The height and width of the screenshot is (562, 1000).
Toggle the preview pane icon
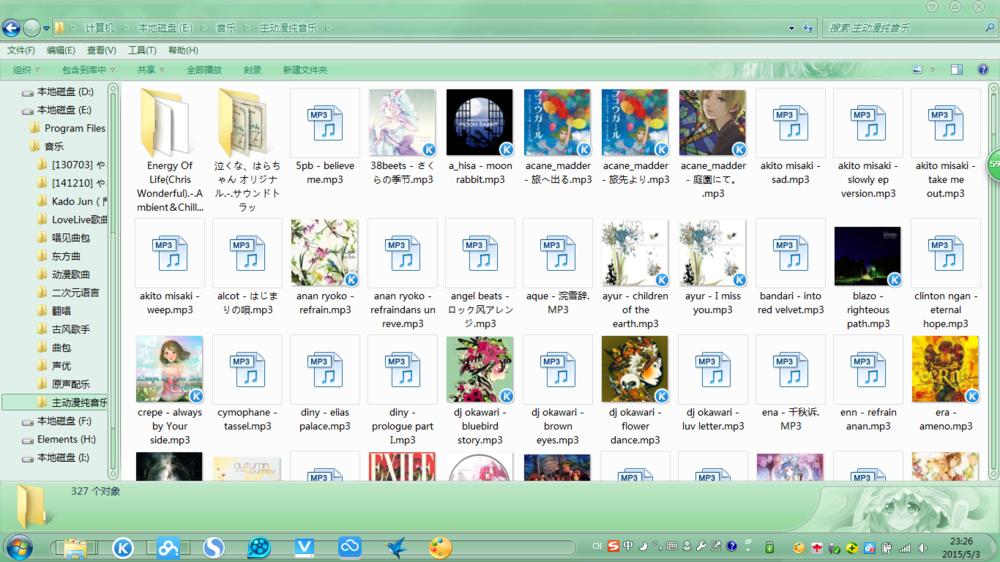957,70
